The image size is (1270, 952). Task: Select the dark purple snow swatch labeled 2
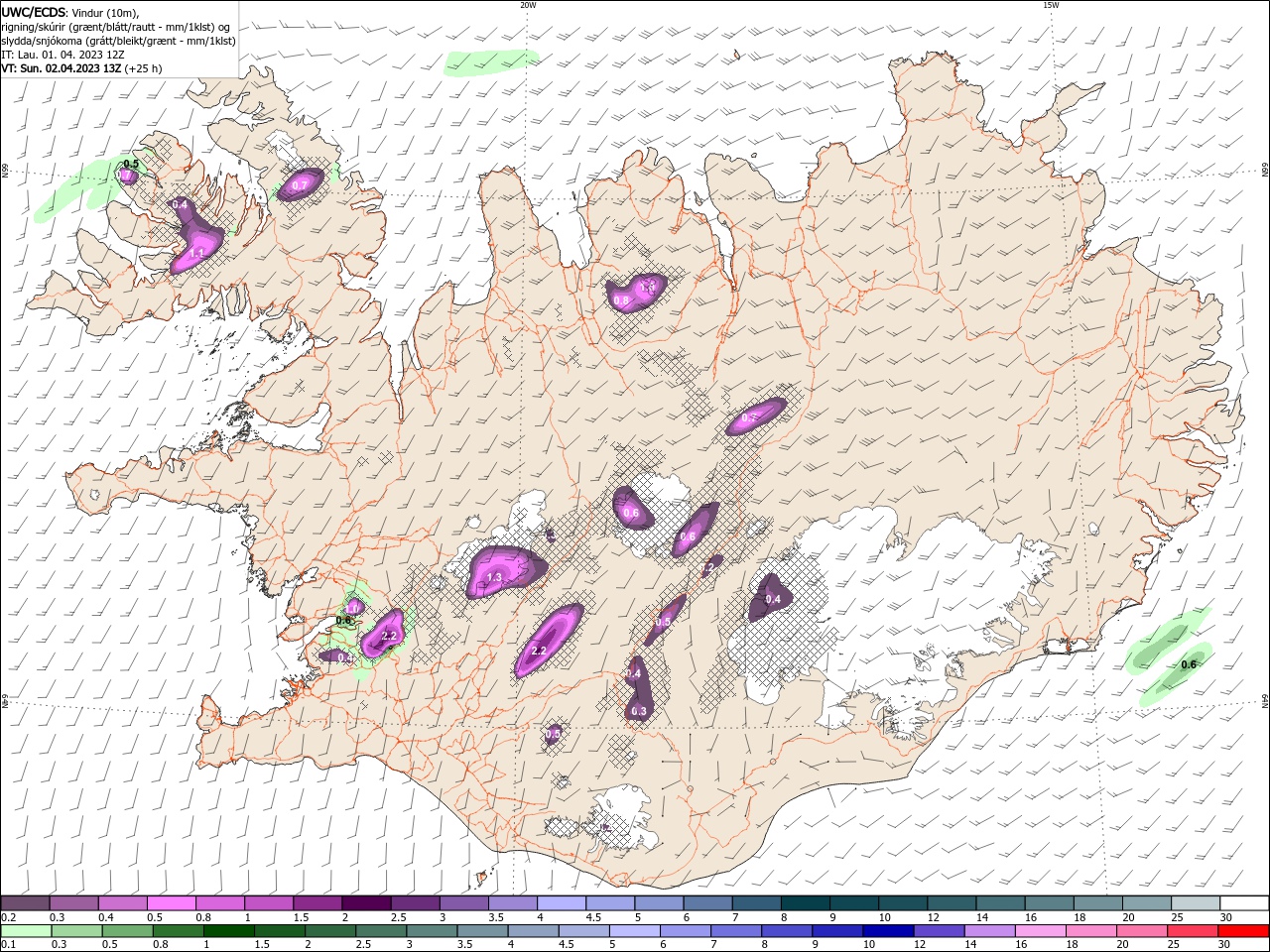click(x=366, y=903)
